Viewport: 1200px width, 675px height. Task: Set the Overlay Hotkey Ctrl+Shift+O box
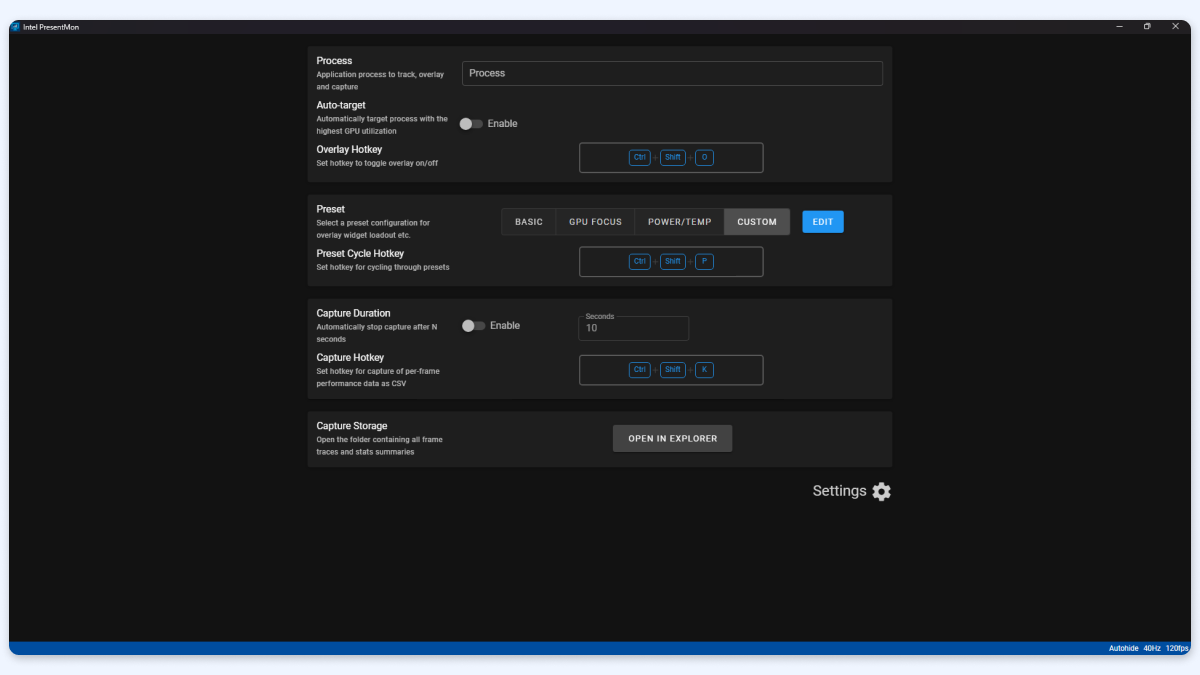(x=671, y=158)
